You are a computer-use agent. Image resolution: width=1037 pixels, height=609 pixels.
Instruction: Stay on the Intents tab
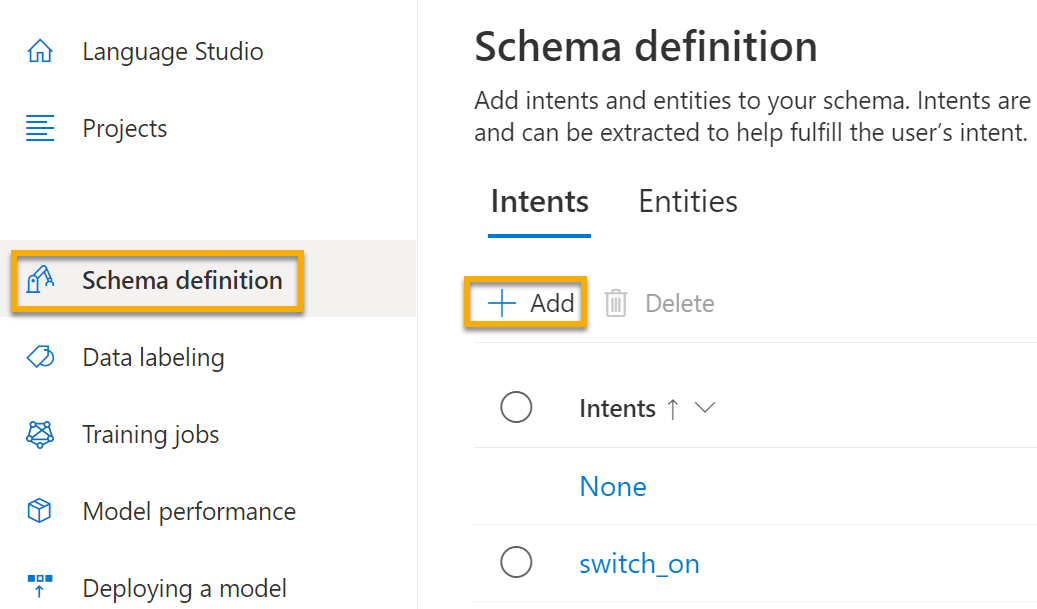click(539, 201)
